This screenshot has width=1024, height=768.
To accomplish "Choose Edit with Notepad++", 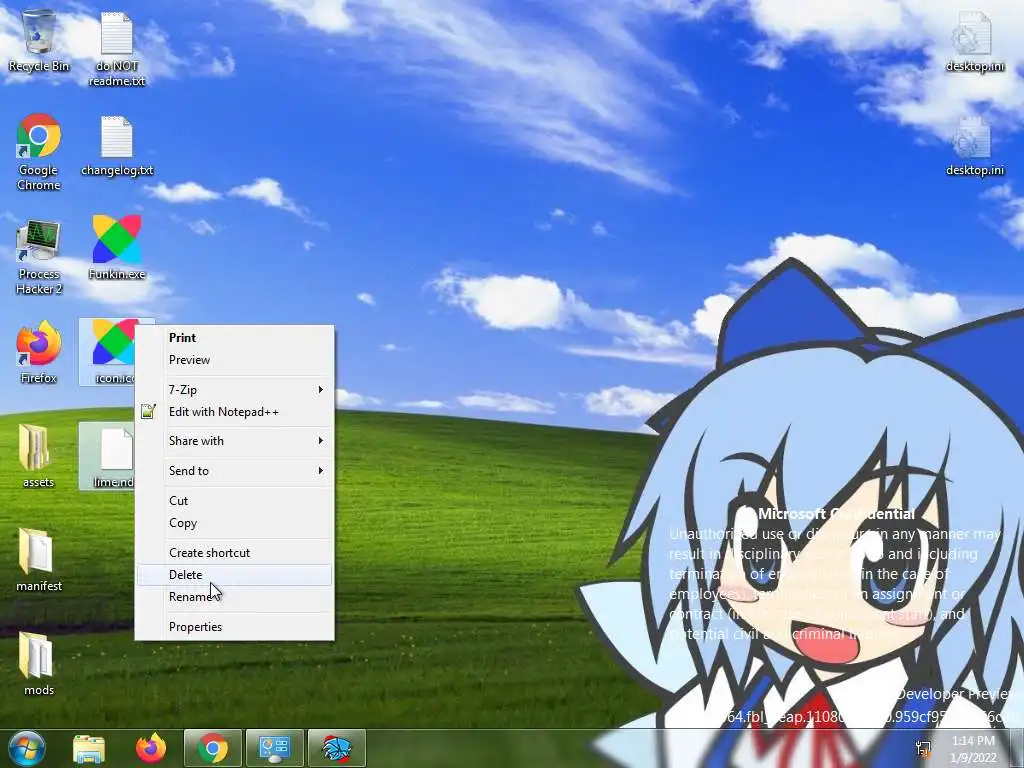I will [x=234, y=412].
